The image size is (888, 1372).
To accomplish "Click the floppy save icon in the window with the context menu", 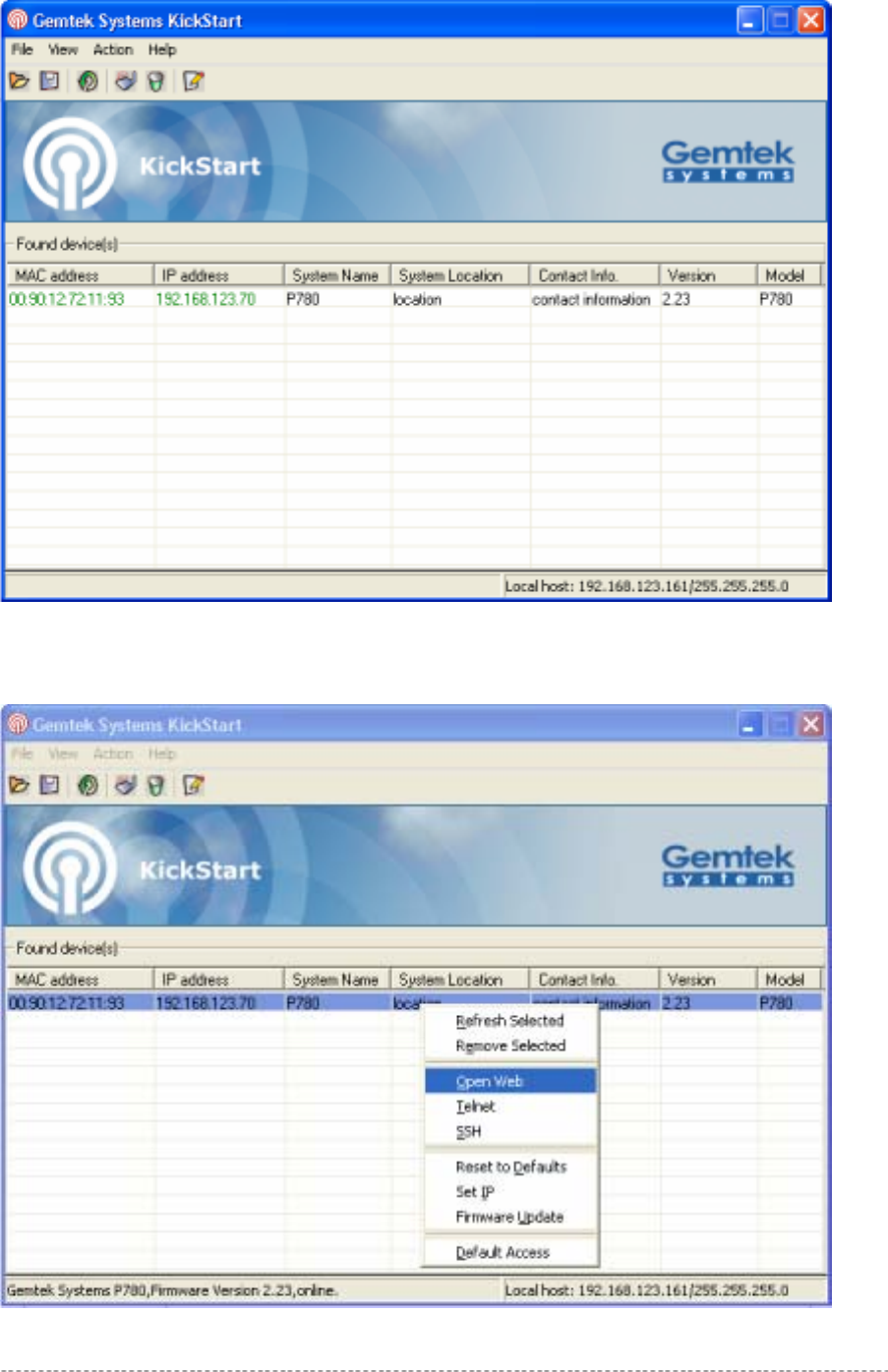I will pyautogui.click(x=49, y=786).
